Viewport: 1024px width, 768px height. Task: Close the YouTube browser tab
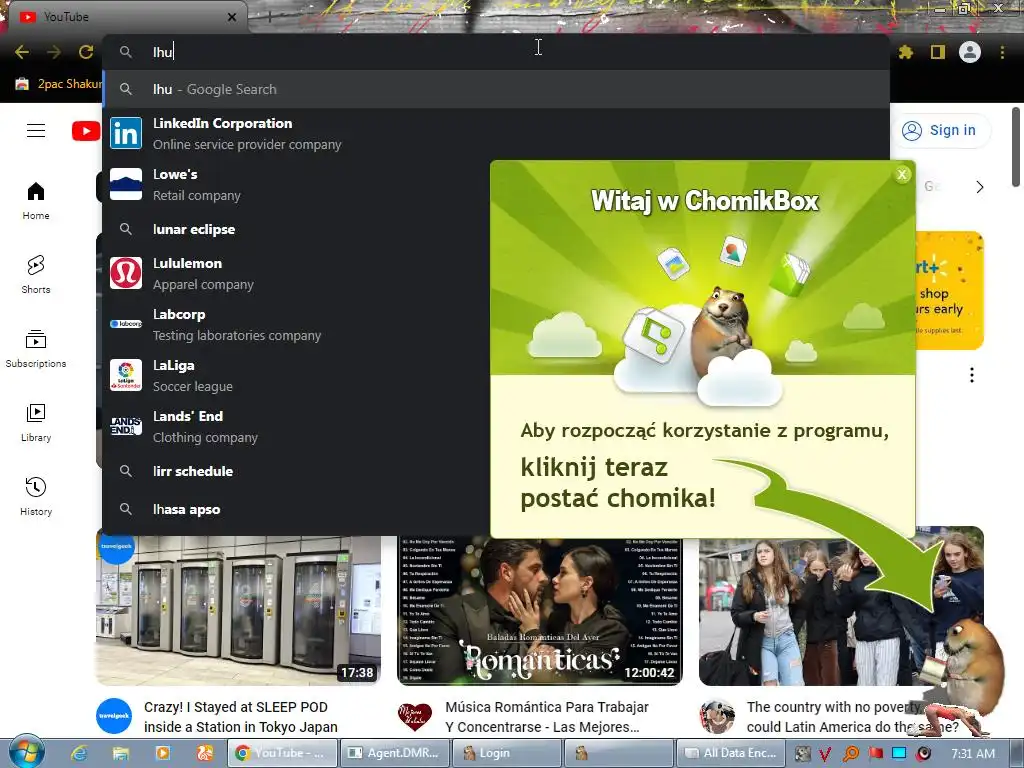[232, 17]
